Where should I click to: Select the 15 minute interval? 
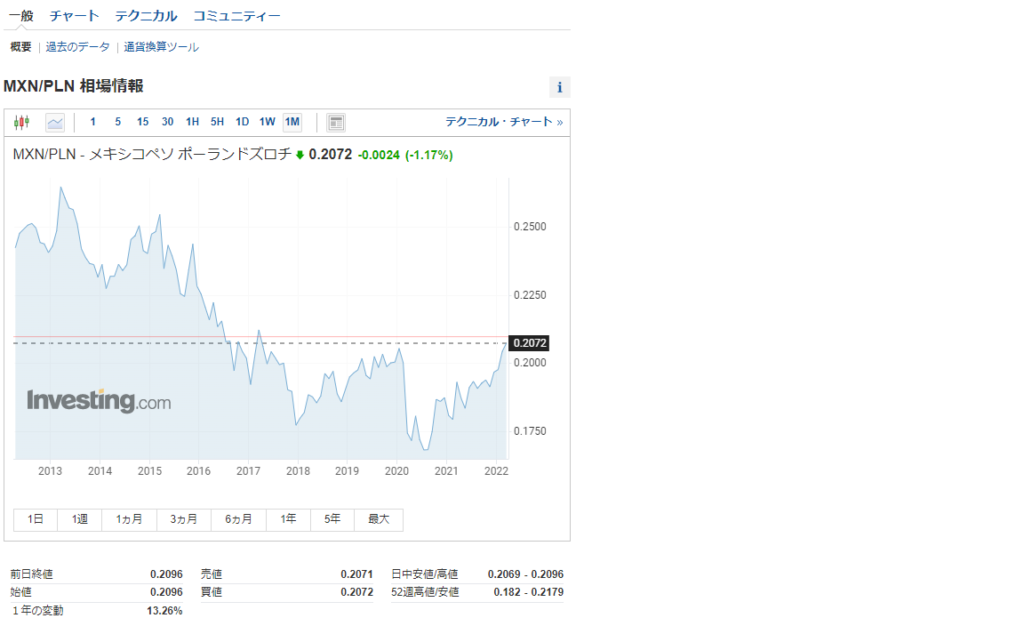[x=143, y=122]
